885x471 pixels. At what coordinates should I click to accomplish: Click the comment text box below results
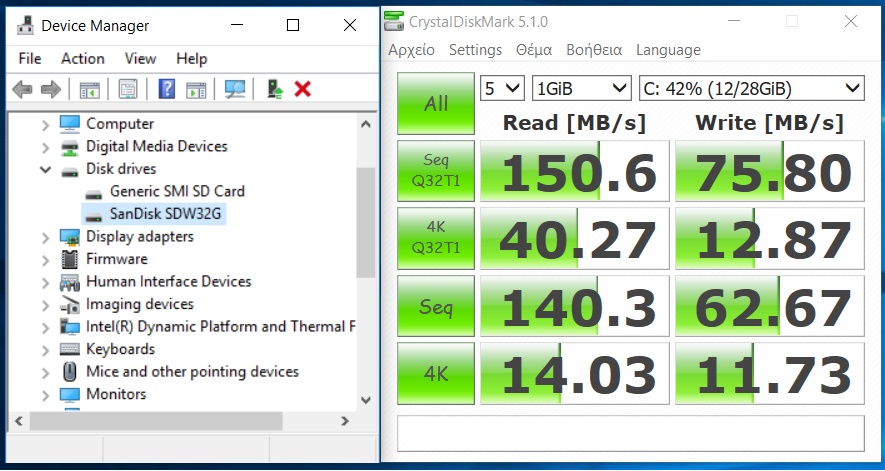click(630, 433)
